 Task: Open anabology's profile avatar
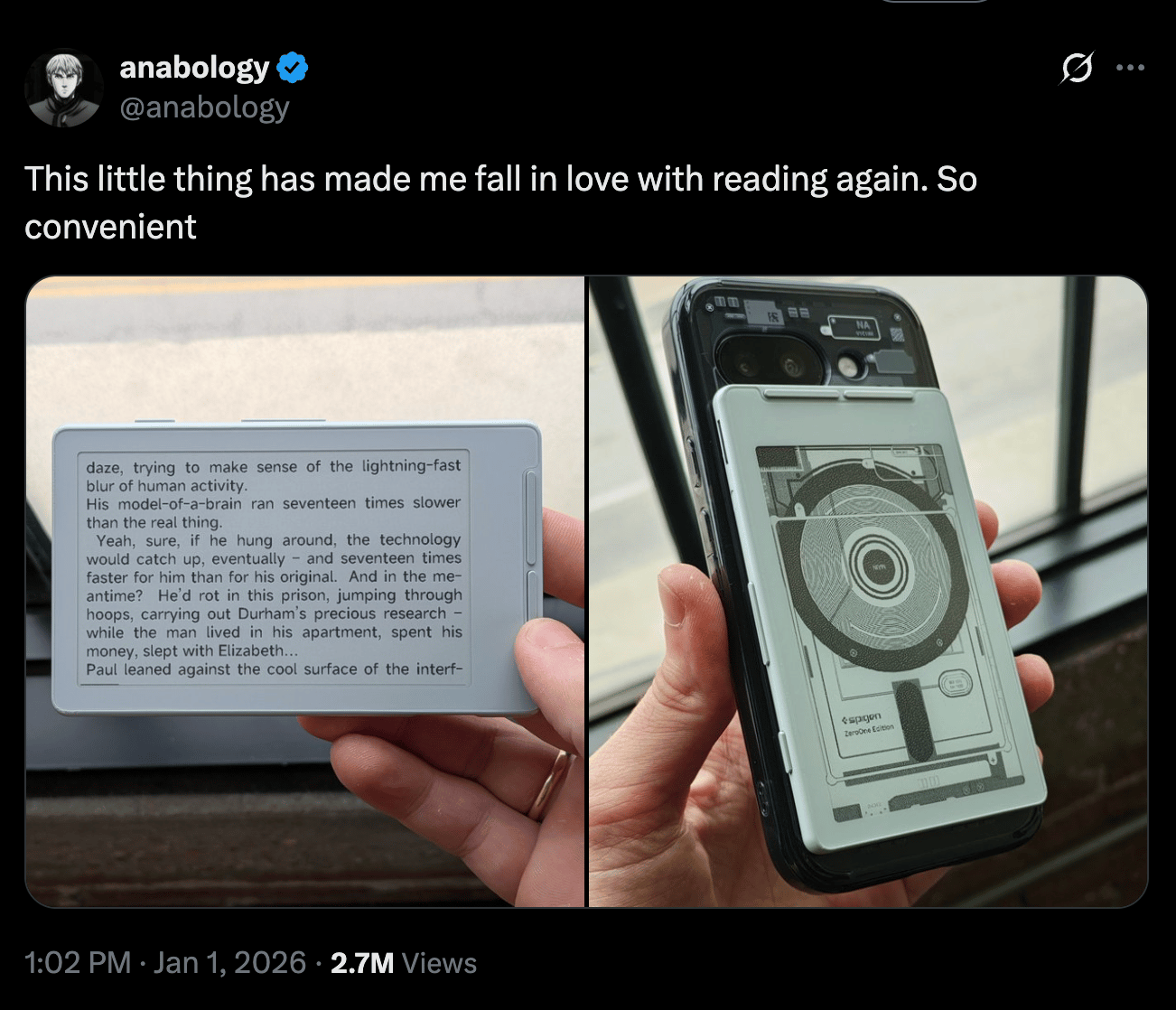click(x=63, y=88)
